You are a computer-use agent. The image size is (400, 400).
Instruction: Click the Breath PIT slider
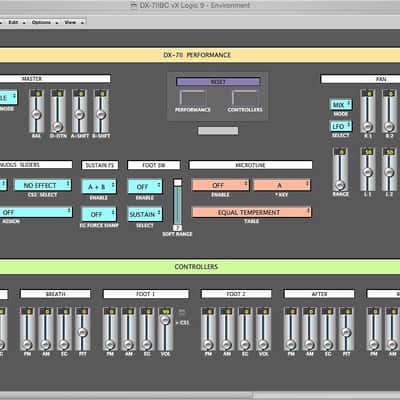pyautogui.click(x=82, y=329)
